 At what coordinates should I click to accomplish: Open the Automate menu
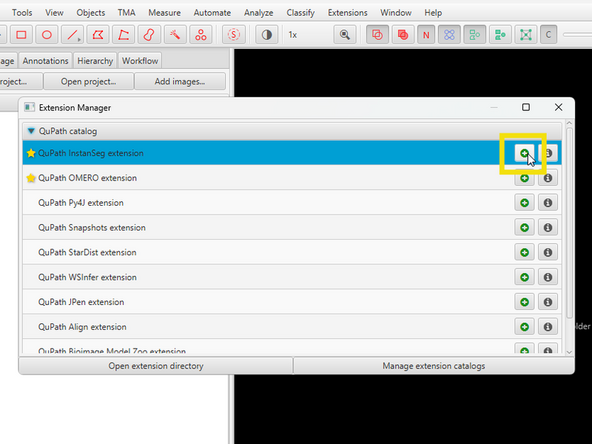click(212, 13)
